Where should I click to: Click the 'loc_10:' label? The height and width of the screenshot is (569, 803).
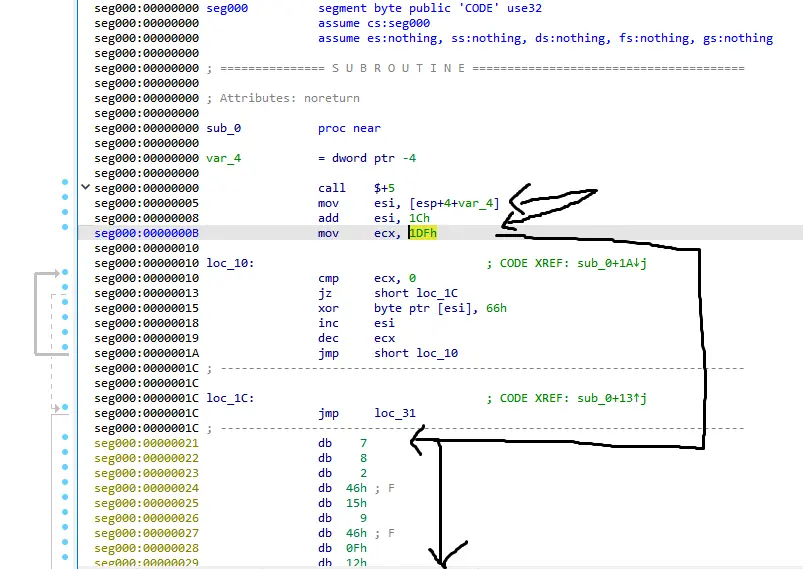(x=230, y=263)
